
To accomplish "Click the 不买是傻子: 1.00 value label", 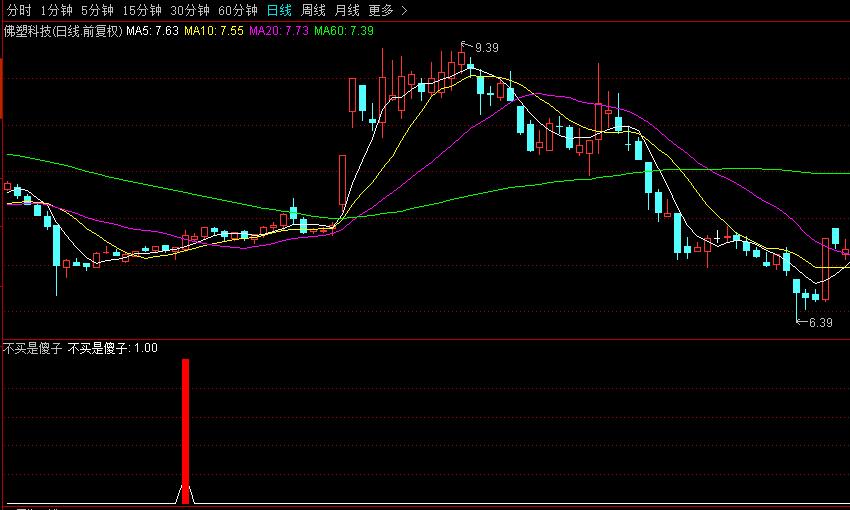I will tap(113, 348).
